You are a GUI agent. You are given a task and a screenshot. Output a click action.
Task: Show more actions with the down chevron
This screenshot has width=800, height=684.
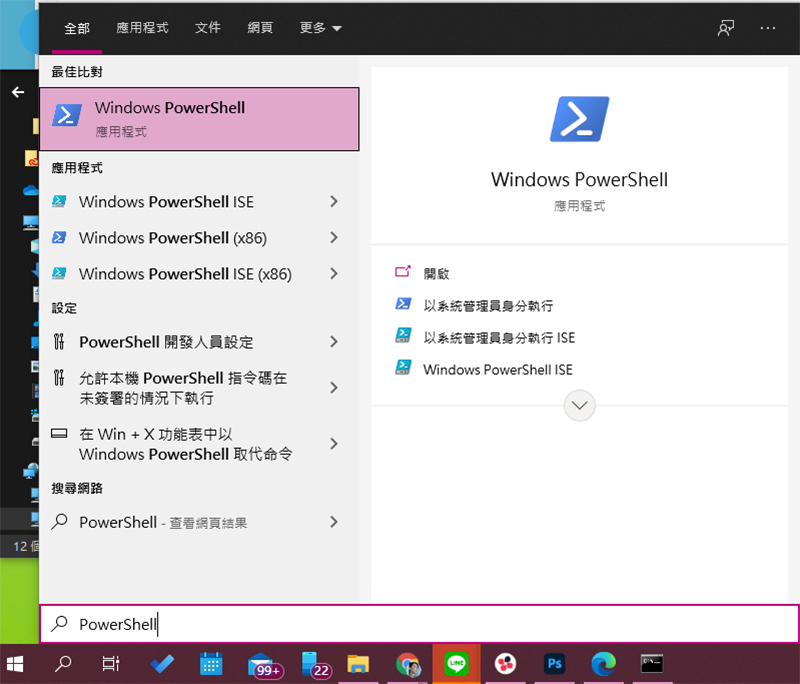click(x=579, y=406)
